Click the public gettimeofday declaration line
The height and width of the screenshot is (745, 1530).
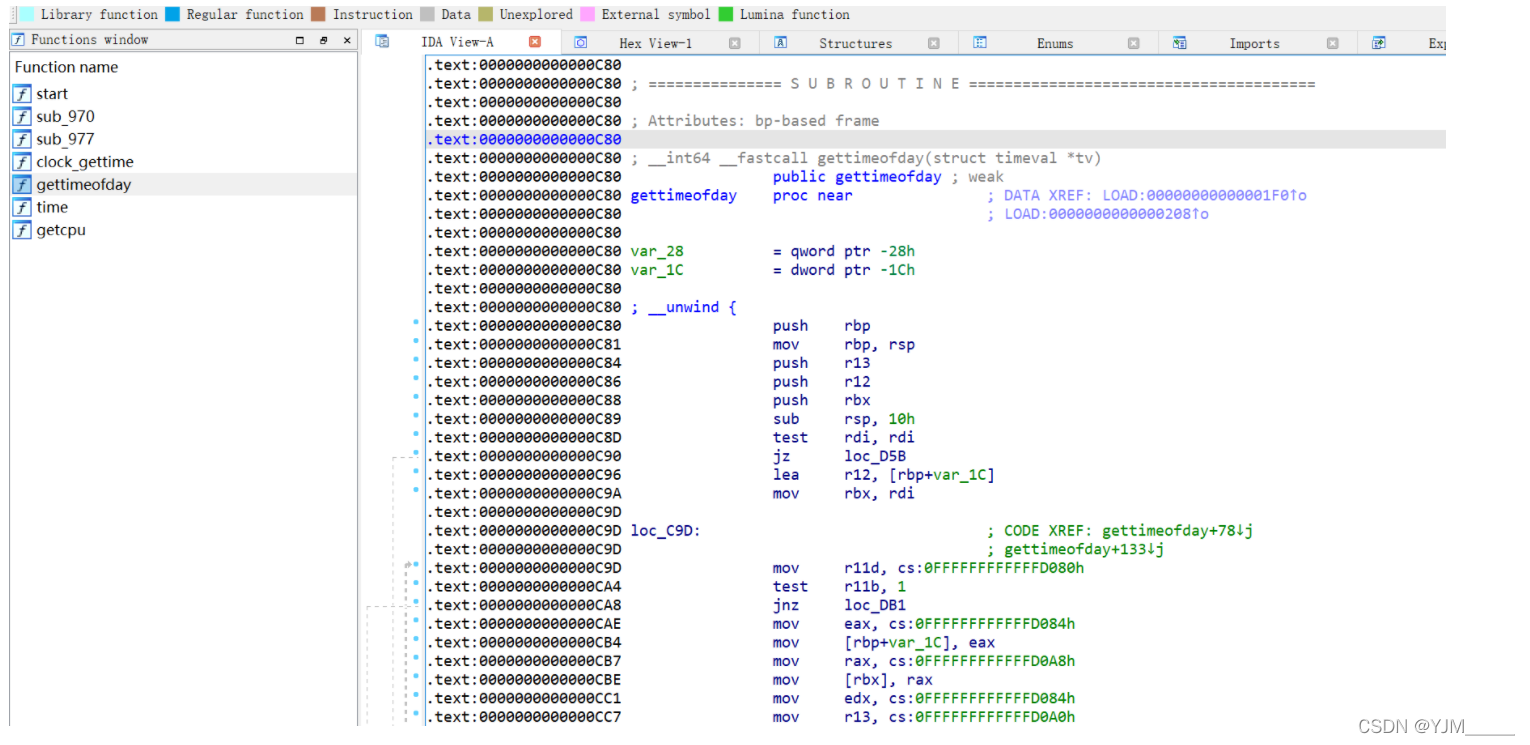click(857, 177)
